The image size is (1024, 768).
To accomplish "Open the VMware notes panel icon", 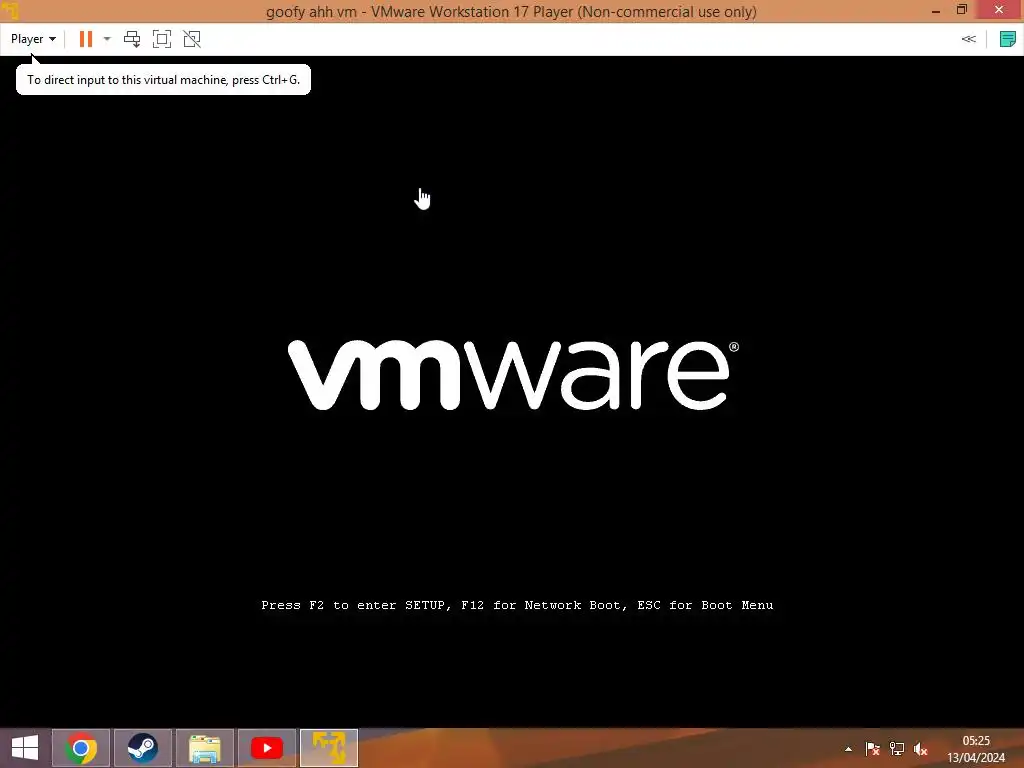I will click(x=1007, y=39).
